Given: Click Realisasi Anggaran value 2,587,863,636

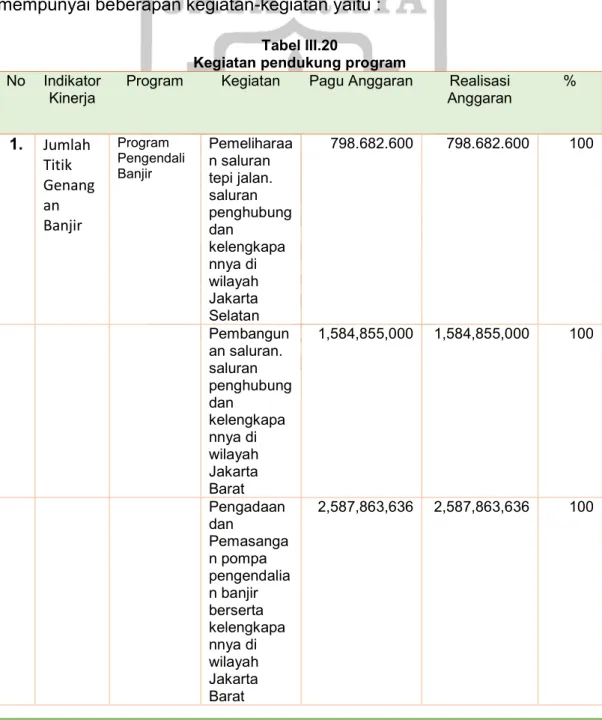Looking at the screenshot, I should [482, 507].
